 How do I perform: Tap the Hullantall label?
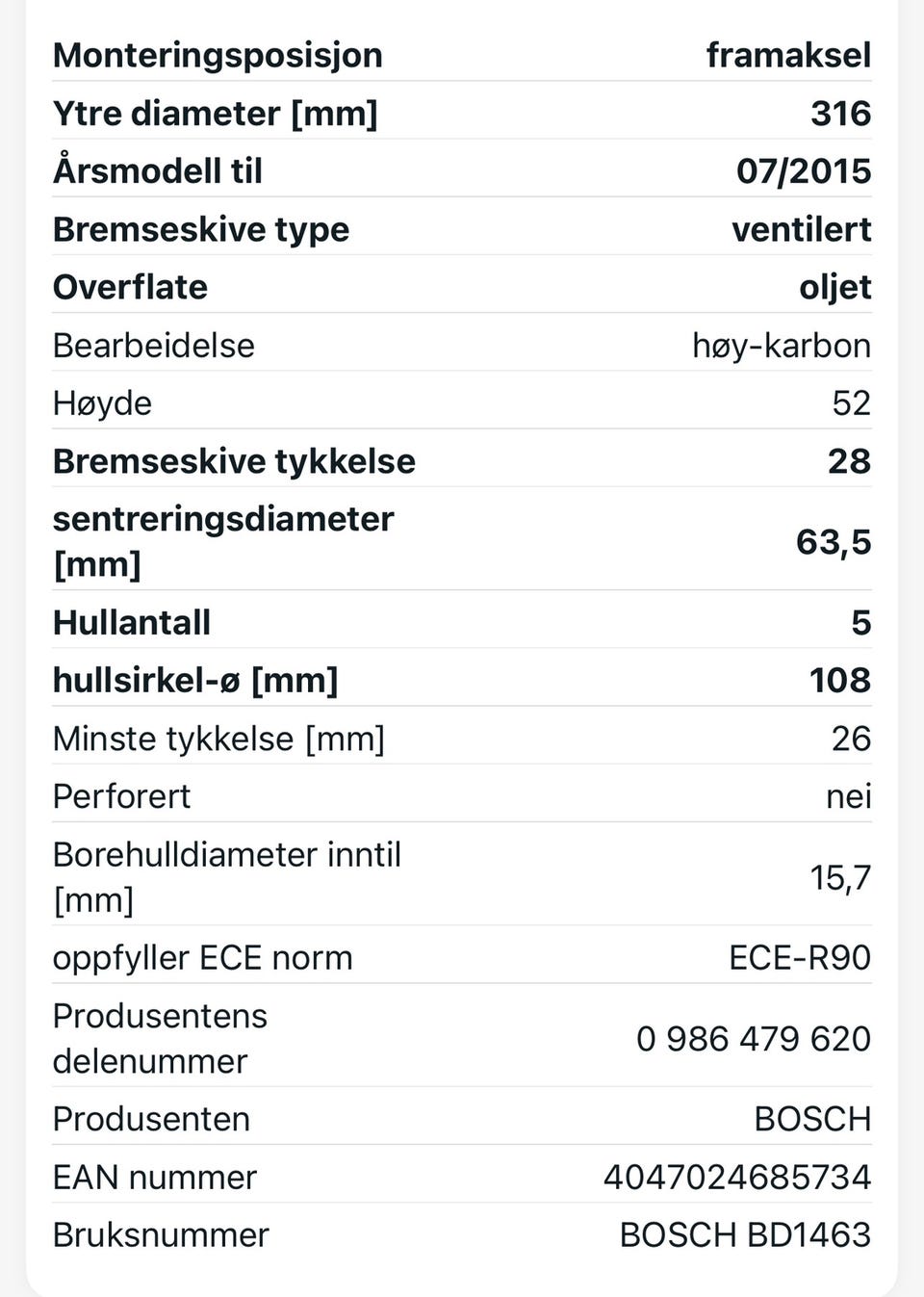(x=132, y=622)
